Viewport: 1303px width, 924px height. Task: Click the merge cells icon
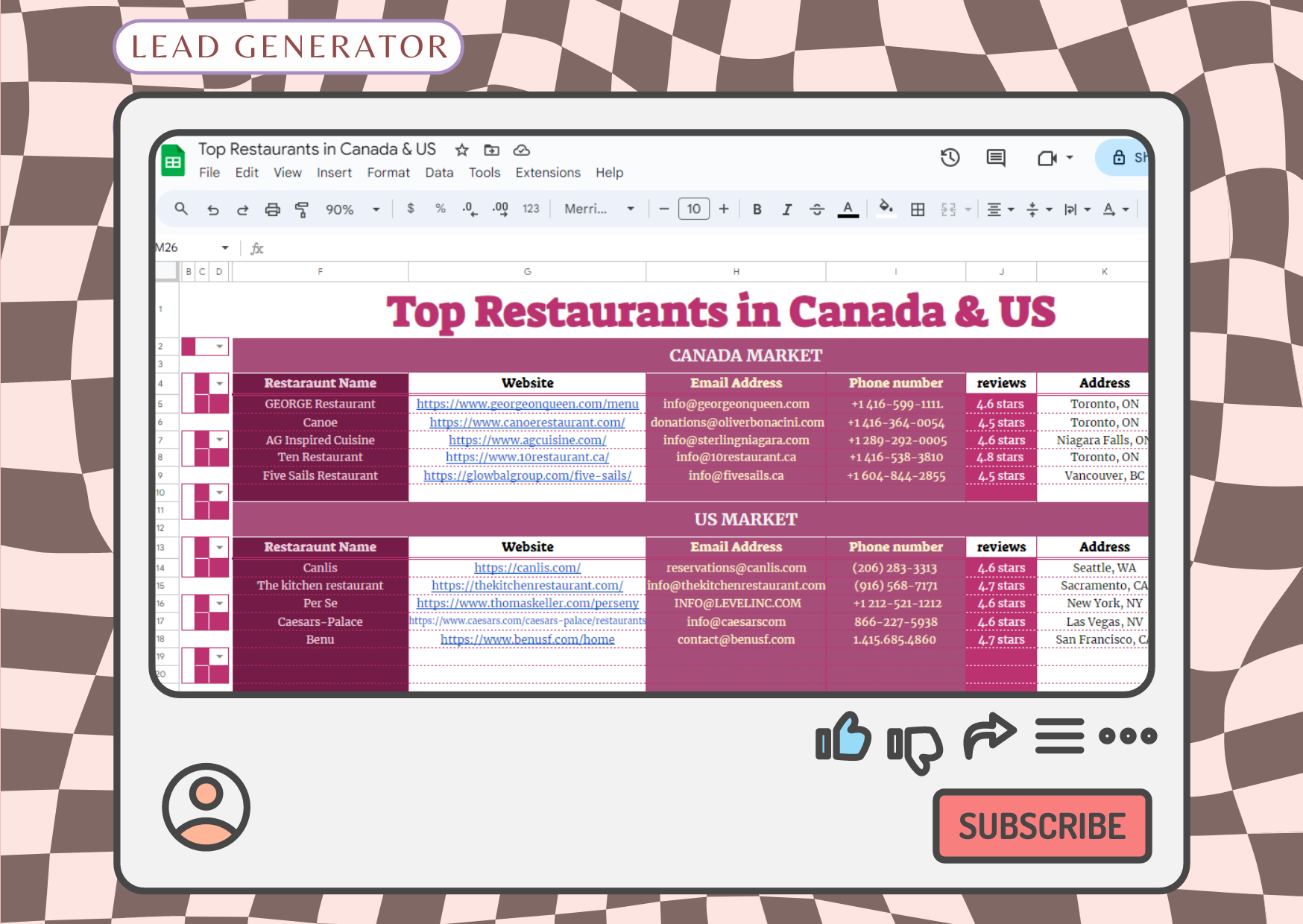click(948, 209)
